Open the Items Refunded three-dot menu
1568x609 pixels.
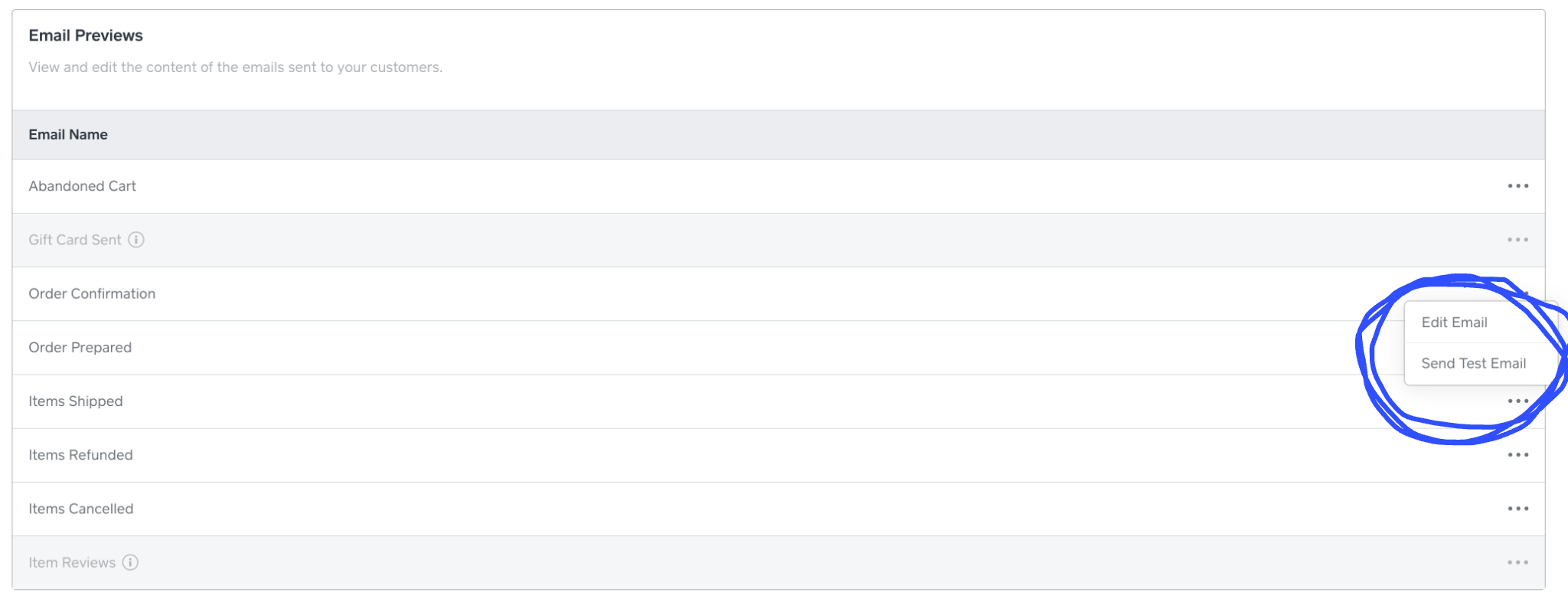(1517, 455)
